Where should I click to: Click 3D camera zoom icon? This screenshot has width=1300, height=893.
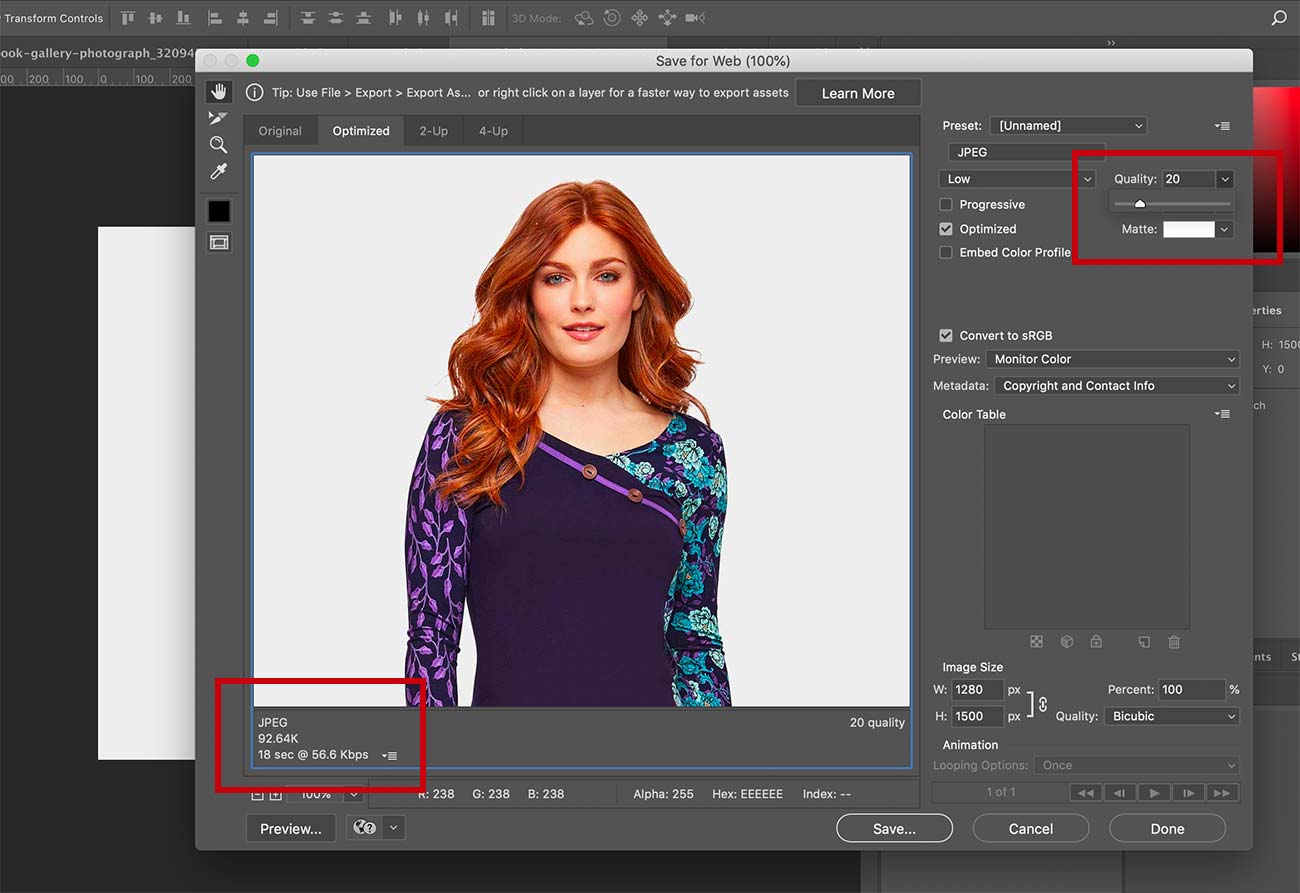695,18
